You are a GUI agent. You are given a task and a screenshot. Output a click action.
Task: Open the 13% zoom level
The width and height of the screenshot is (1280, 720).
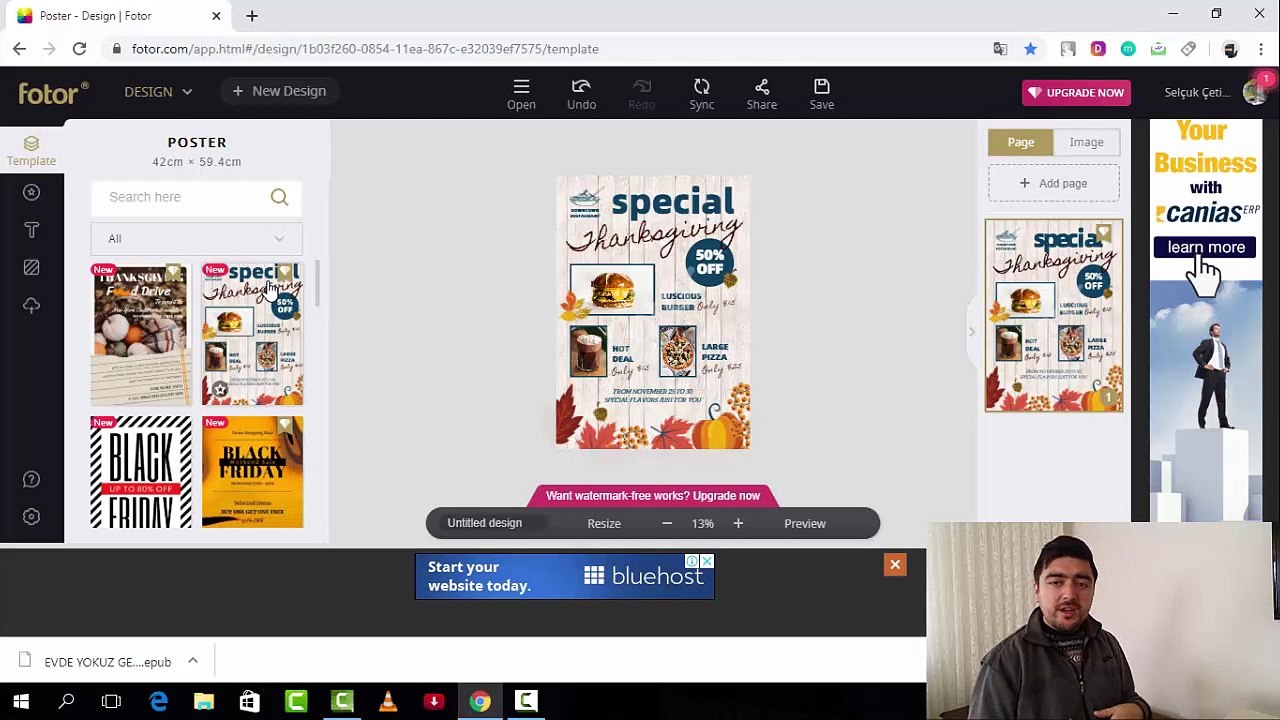coord(702,524)
